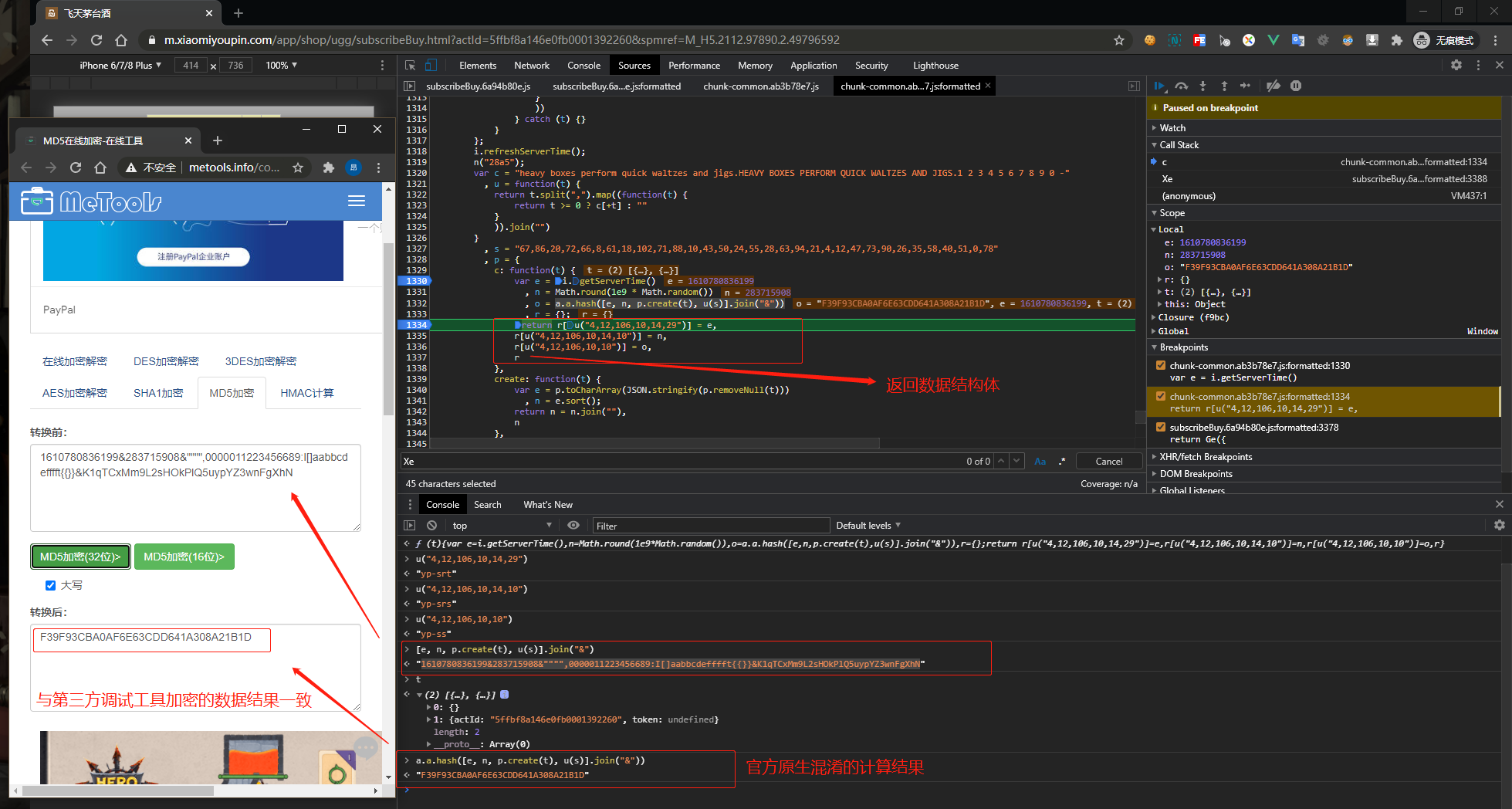The image size is (1512, 809).
Task: Open the Default levels dropdown
Action: coord(868,526)
